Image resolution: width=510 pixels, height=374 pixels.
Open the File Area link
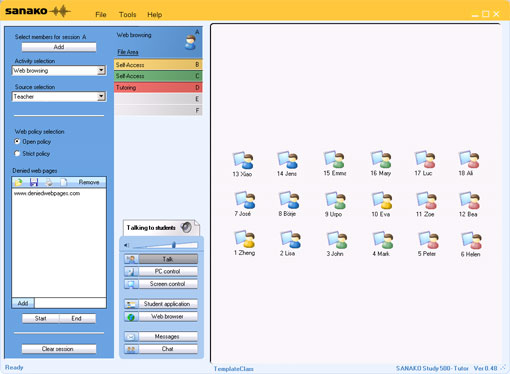[x=128, y=52]
